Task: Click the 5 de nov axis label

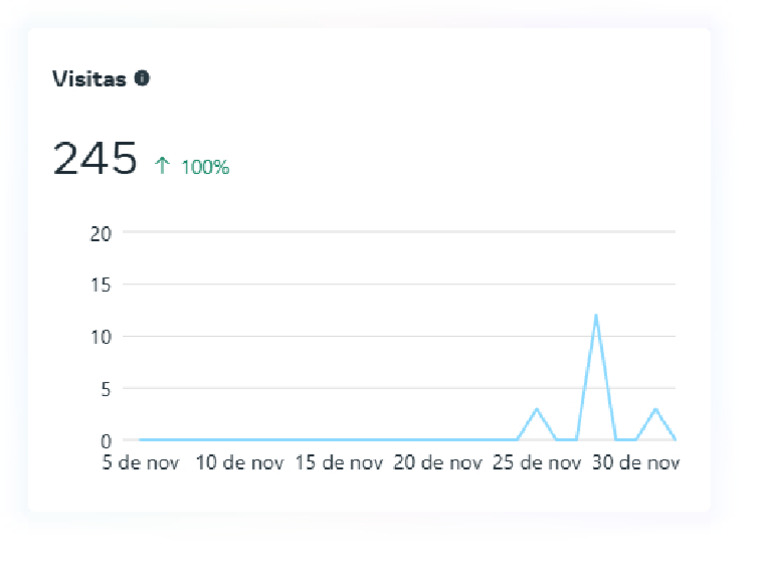Action: tap(141, 463)
